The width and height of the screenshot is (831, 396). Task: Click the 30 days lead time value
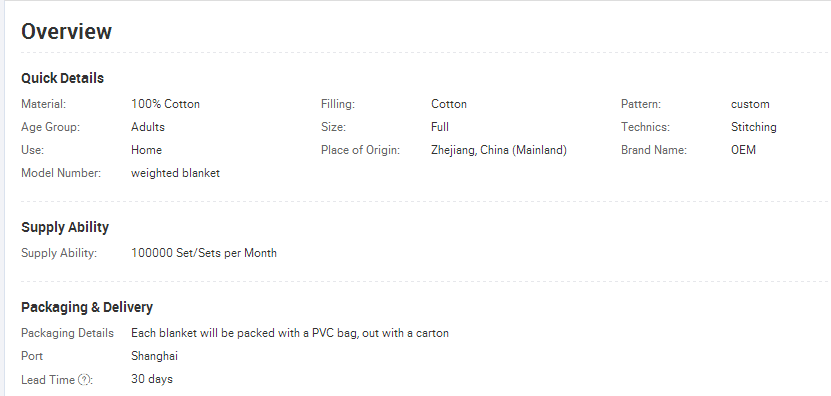pos(152,379)
